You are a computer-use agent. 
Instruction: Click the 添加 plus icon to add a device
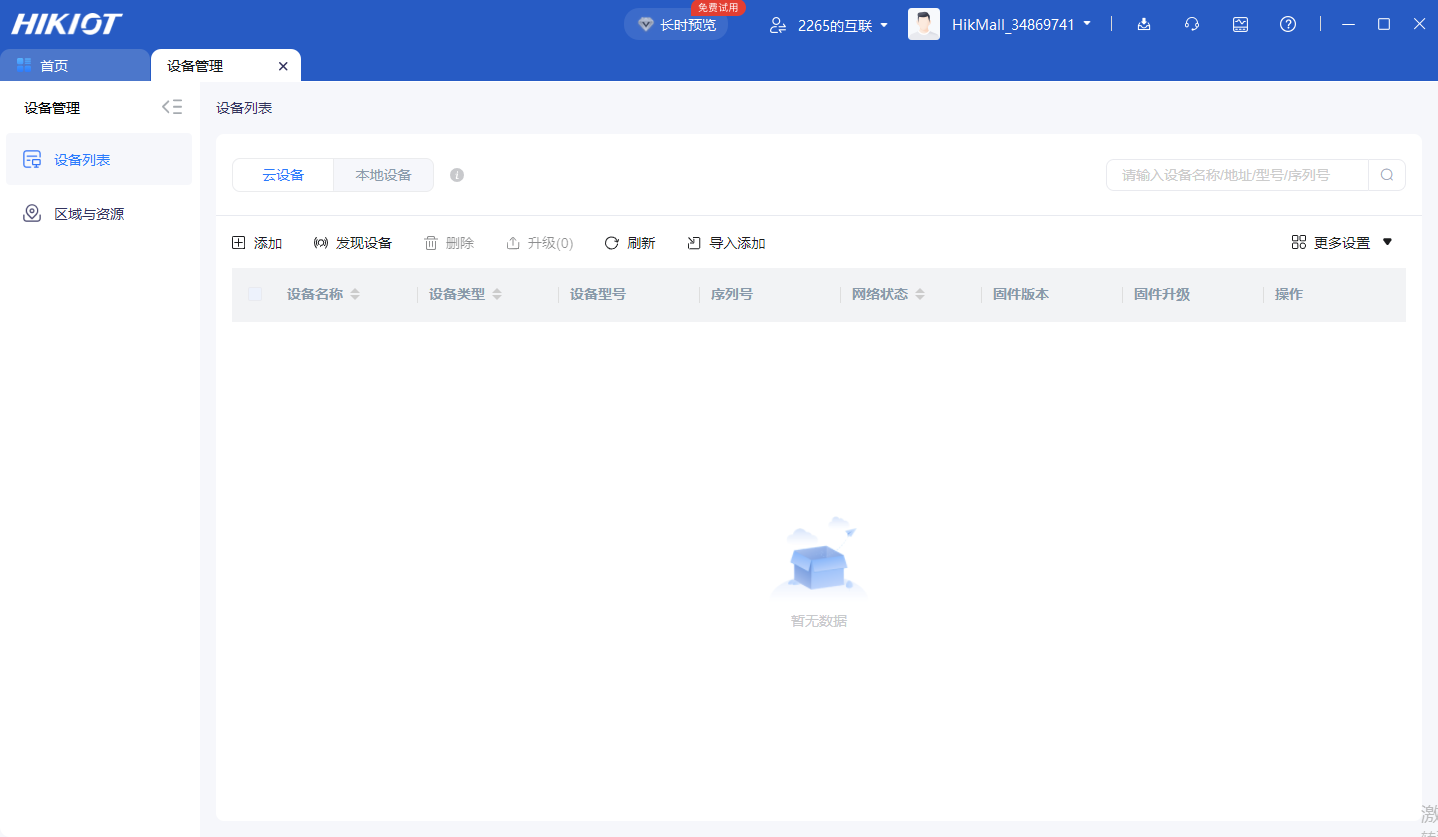pos(239,242)
